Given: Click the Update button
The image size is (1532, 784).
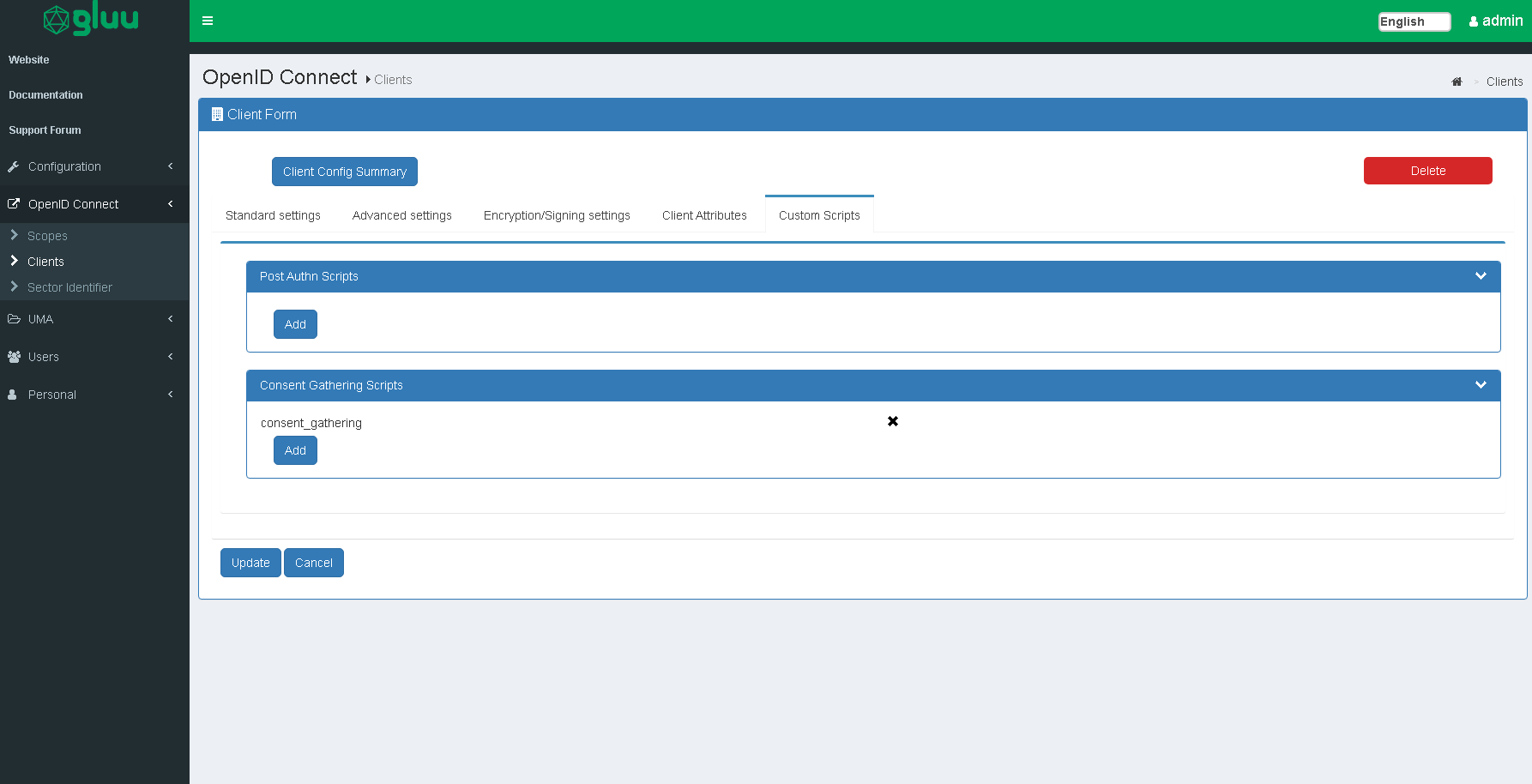Looking at the screenshot, I should [250, 563].
